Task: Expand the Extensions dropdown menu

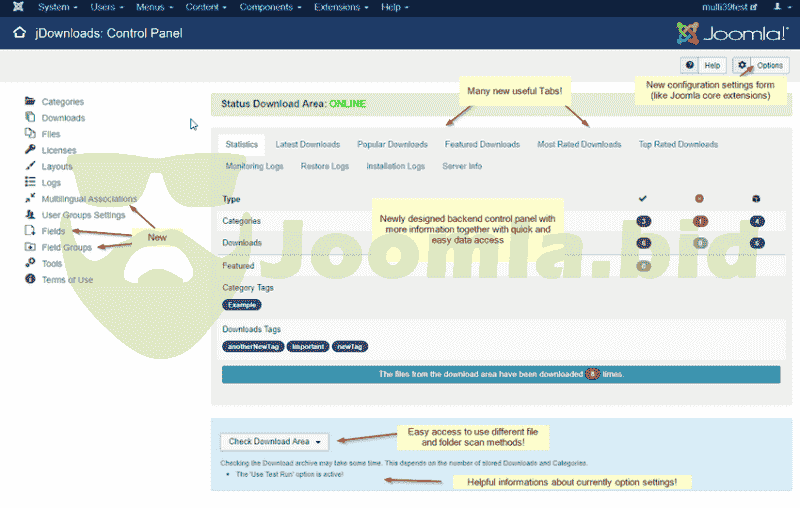Action: click(x=339, y=7)
